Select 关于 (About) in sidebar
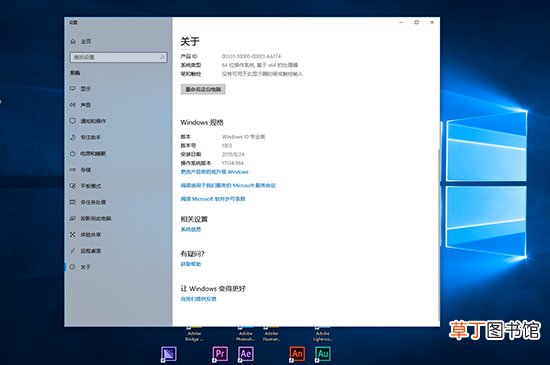Viewport: 550px width, 365px height. coord(80,267)
